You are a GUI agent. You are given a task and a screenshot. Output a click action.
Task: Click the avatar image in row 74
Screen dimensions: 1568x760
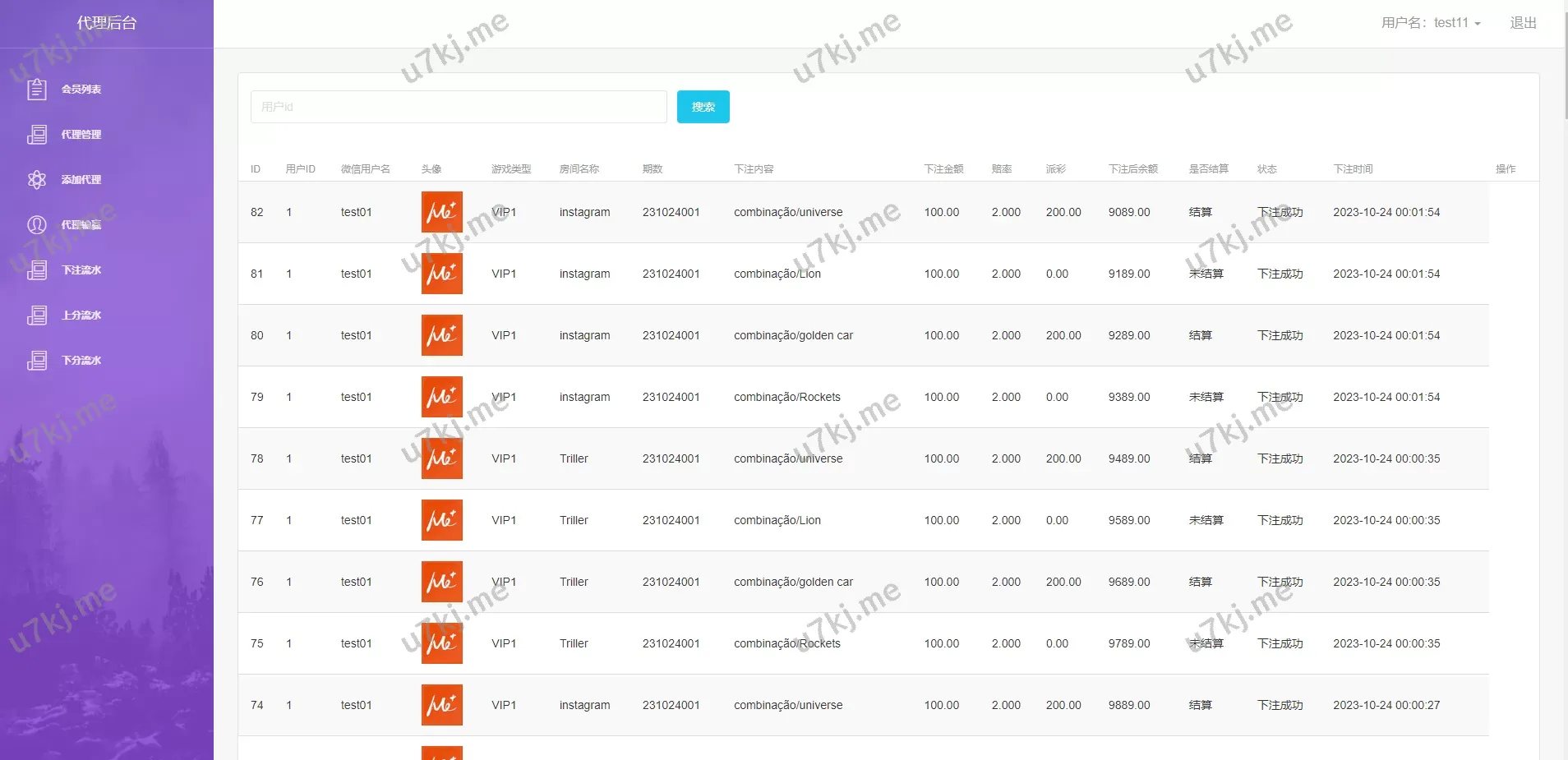tap(441, 705)
